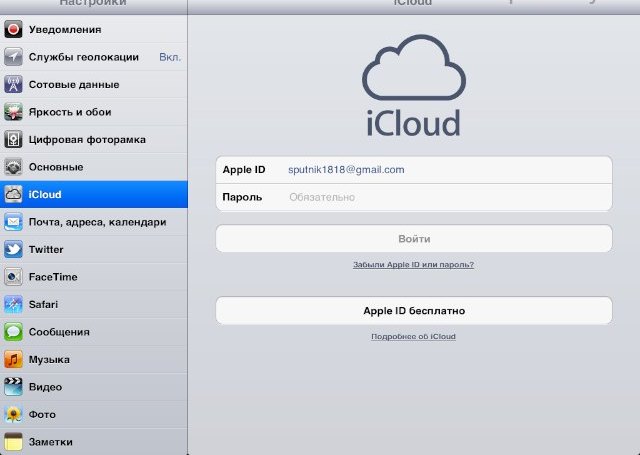Select the Twitter label in sidebar

(x=46, y=249)
